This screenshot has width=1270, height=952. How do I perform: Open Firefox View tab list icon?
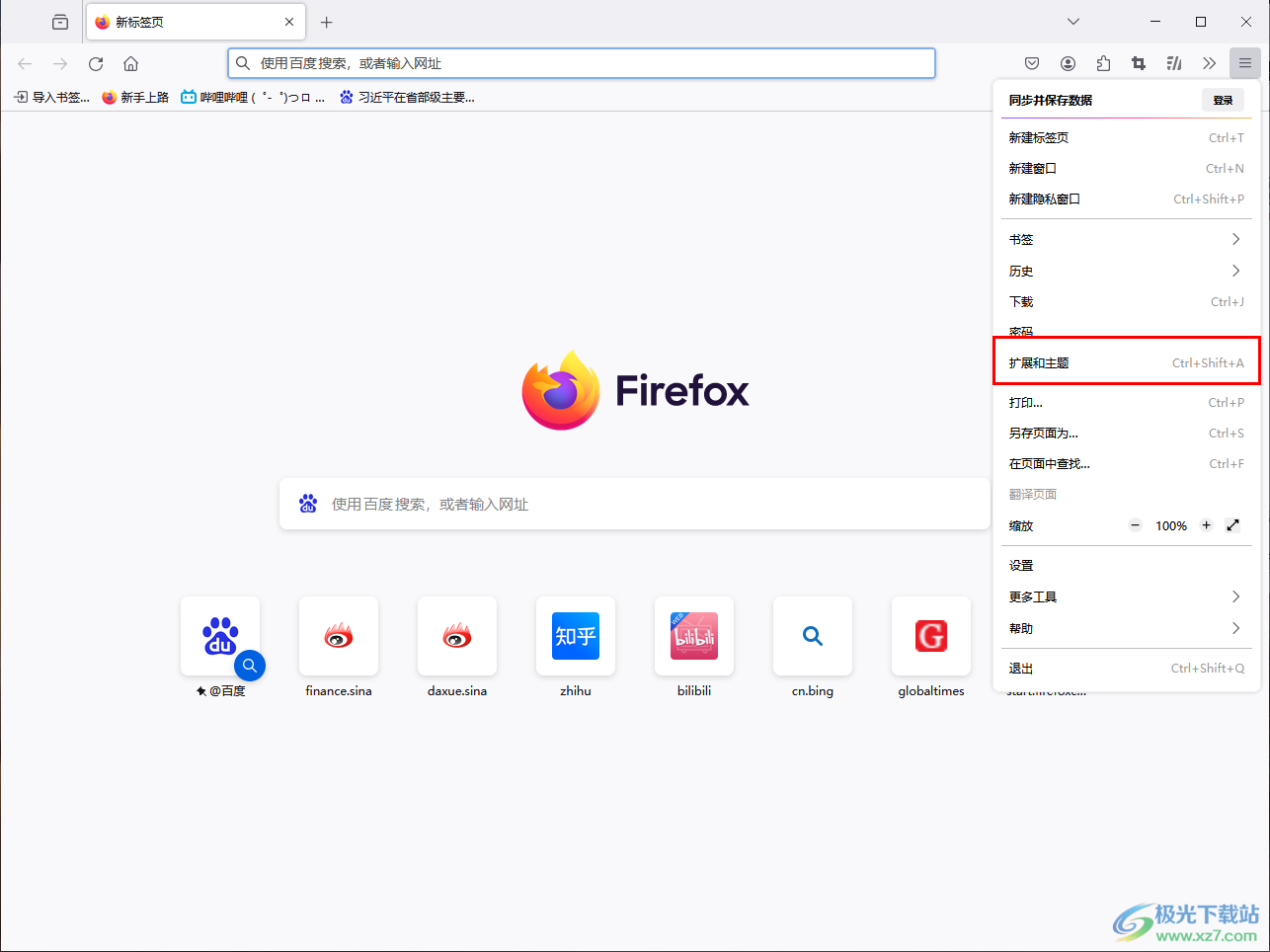pos(60,22)
